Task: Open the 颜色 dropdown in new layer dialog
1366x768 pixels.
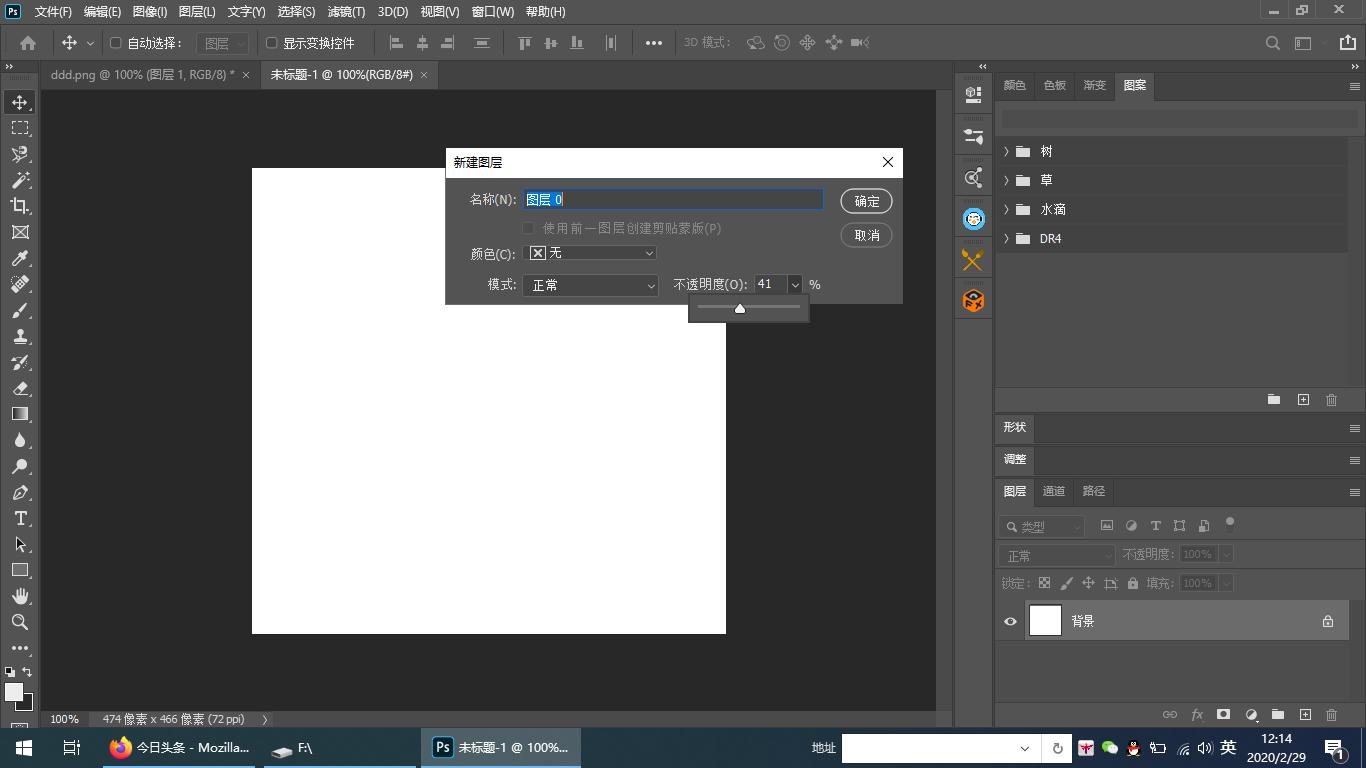Action: click(591, 253)
